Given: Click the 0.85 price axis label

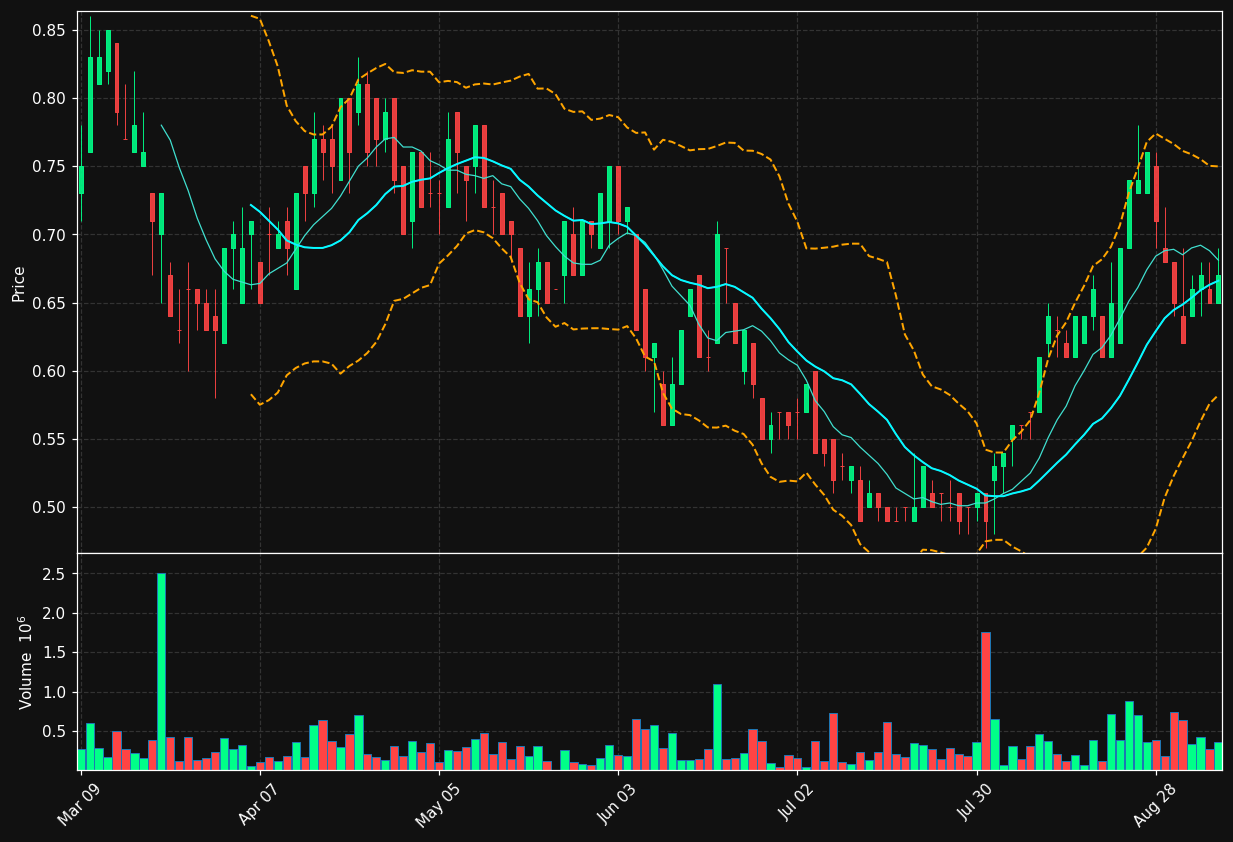Looking at the screenshot, I should (x=48, y=31).
